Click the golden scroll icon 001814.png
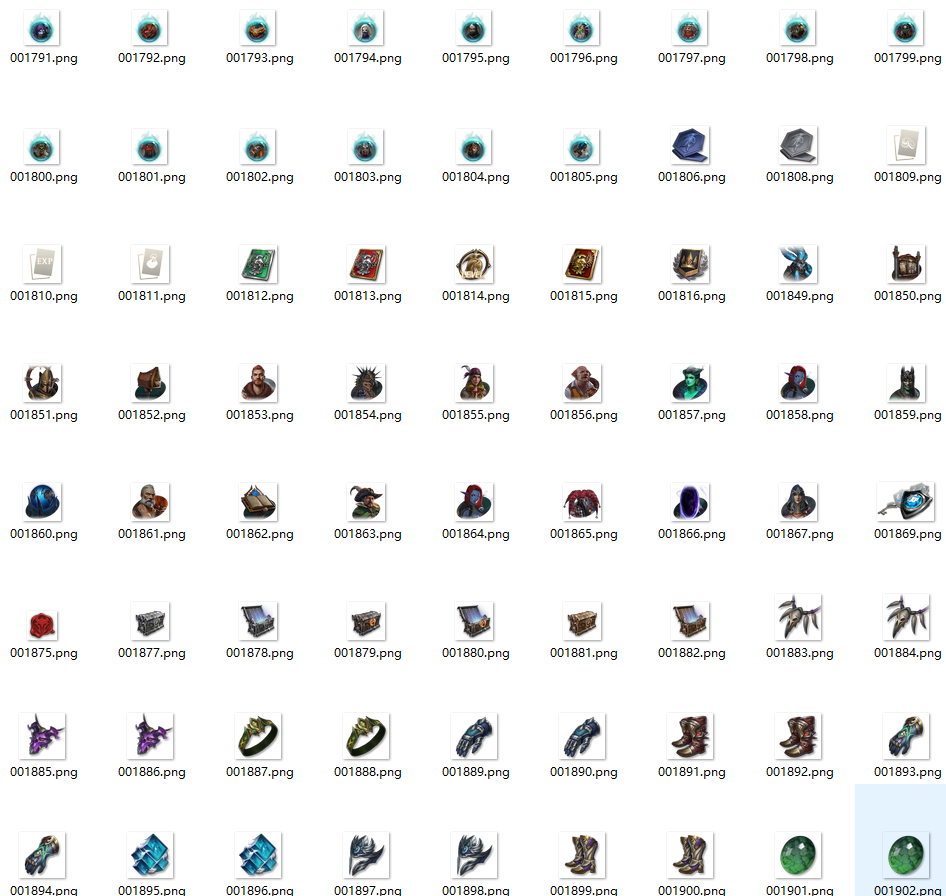Screen dimensions: 946x896 (x=473, y=264)
